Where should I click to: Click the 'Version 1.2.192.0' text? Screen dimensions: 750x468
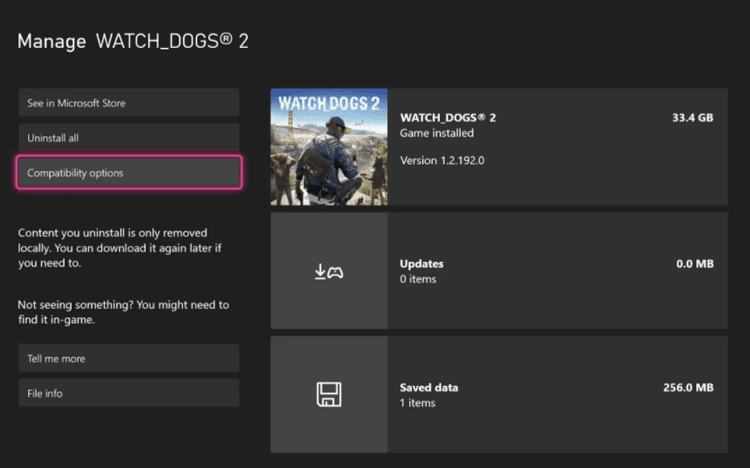pos(442,160)
